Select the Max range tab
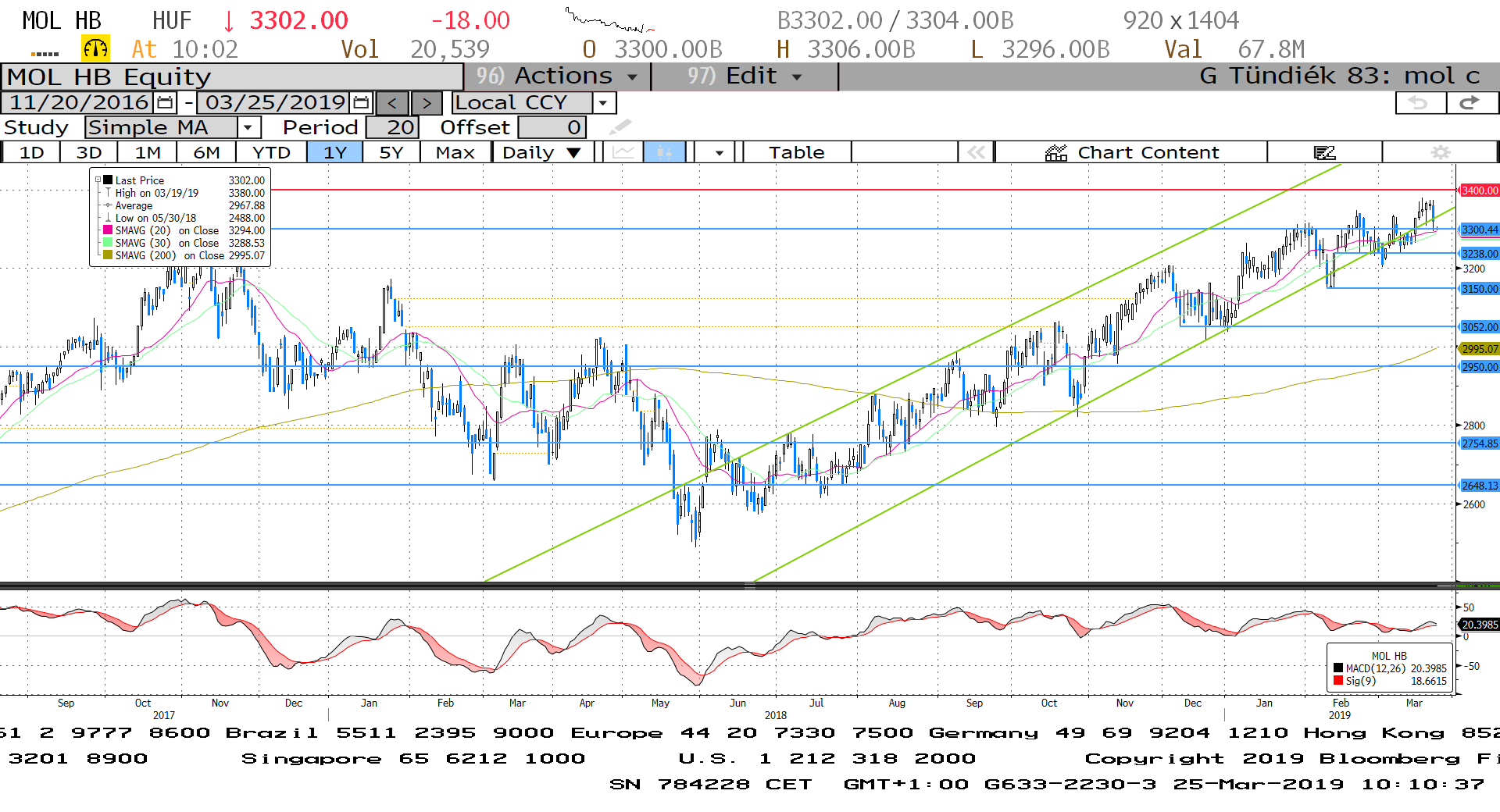Screen dimensions: 1500x812 (x=455, y=152)
